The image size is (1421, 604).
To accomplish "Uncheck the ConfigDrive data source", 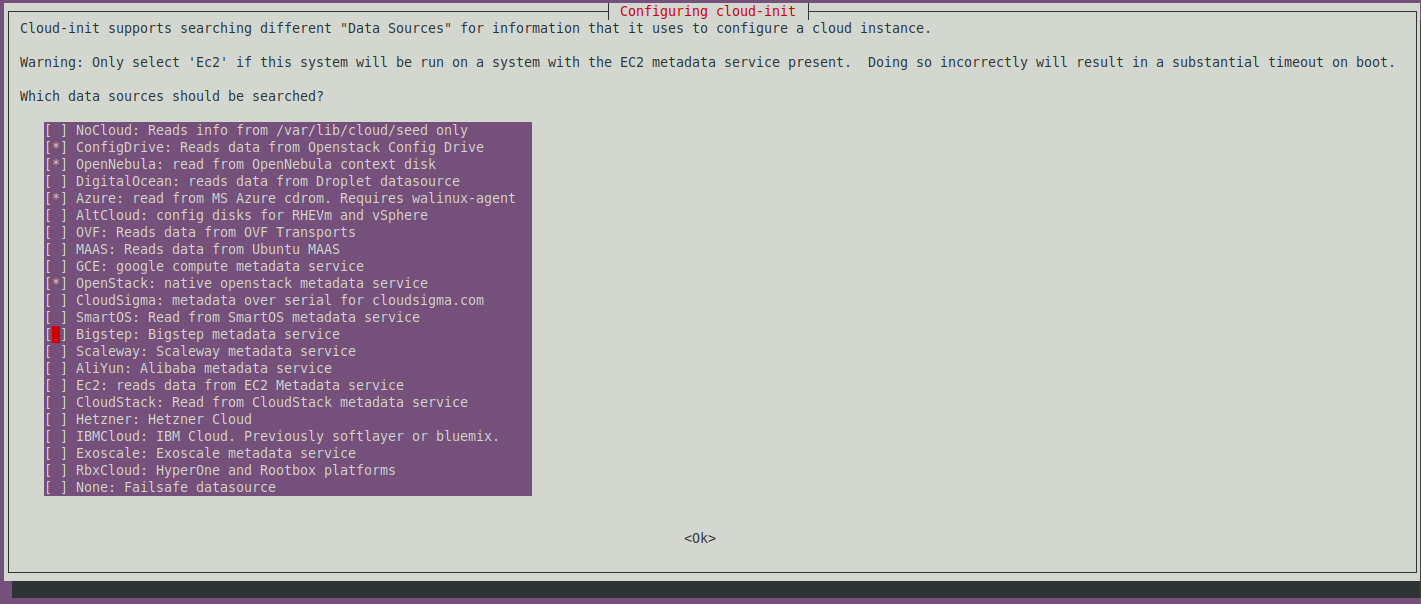I will [56, 147].
